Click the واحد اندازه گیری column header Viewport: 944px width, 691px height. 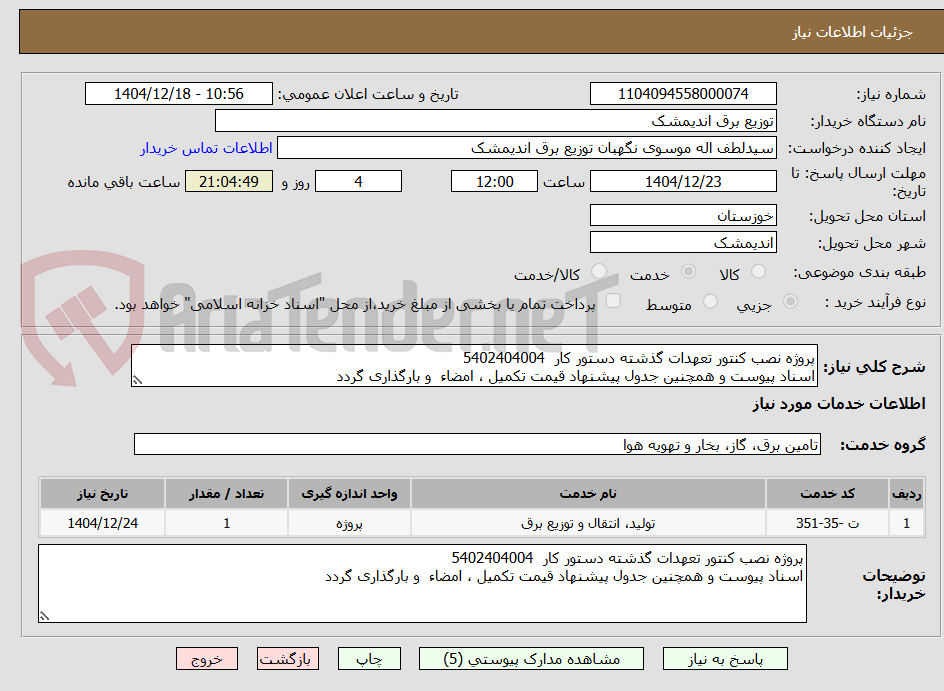point(349,494)
